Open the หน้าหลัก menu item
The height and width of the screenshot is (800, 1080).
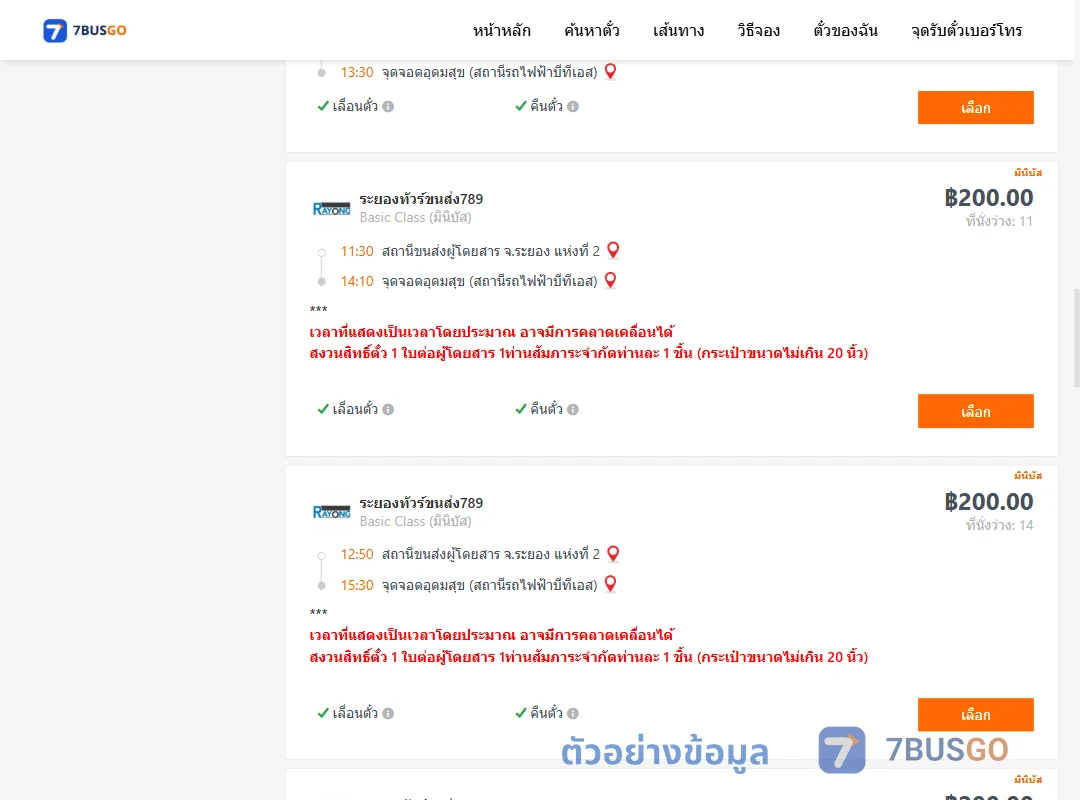501,30
